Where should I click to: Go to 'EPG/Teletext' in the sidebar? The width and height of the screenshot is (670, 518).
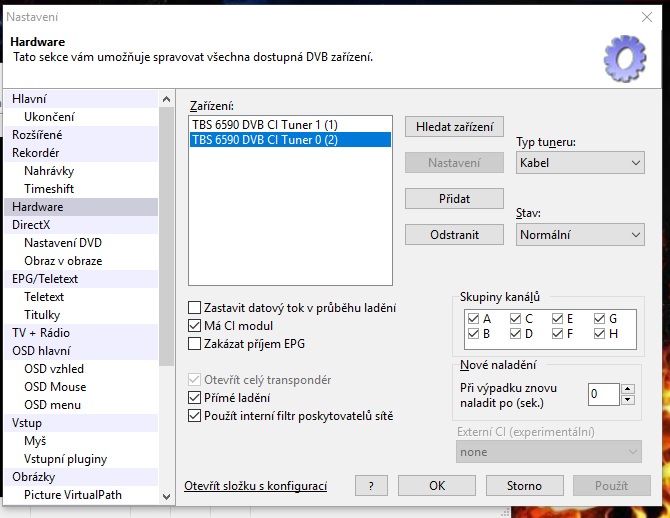(x=44, y=279)
